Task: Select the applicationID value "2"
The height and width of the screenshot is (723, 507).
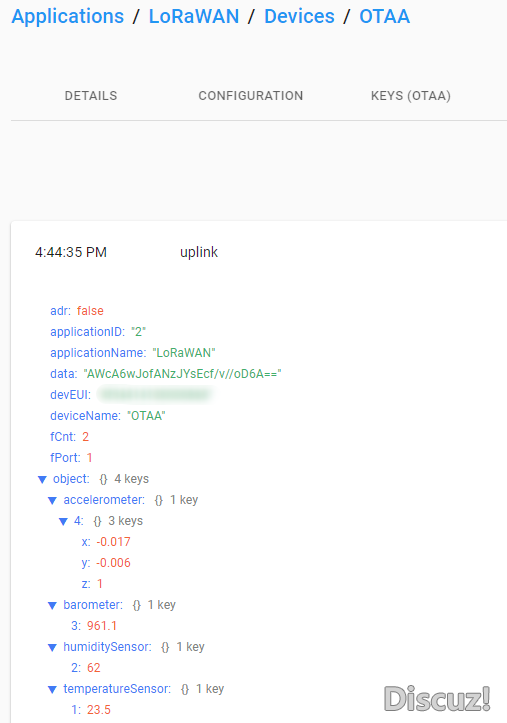Action: pyautogui.click(x=139, y=332)
